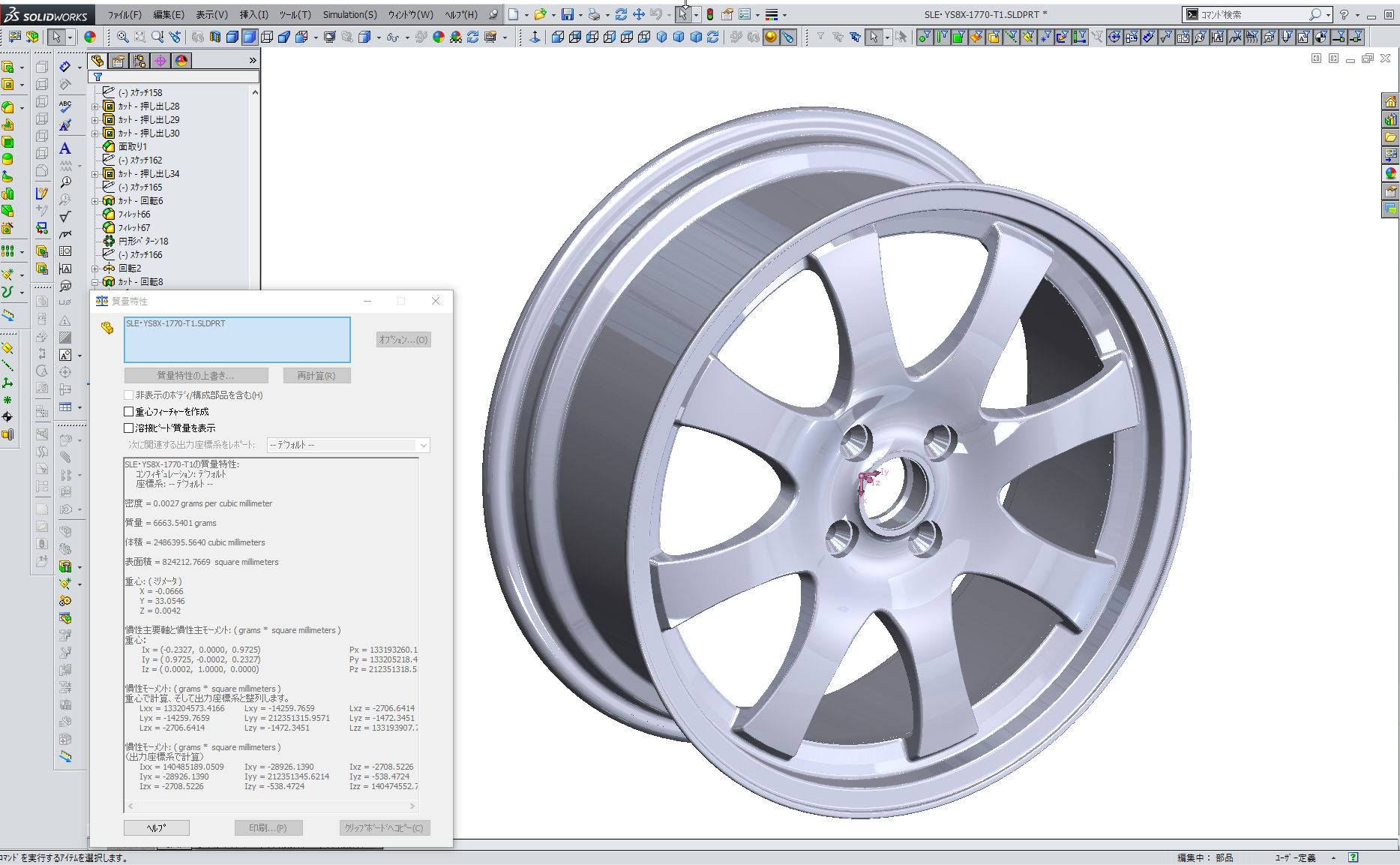Click the Spell Checker ABC icon

[65, 107]
